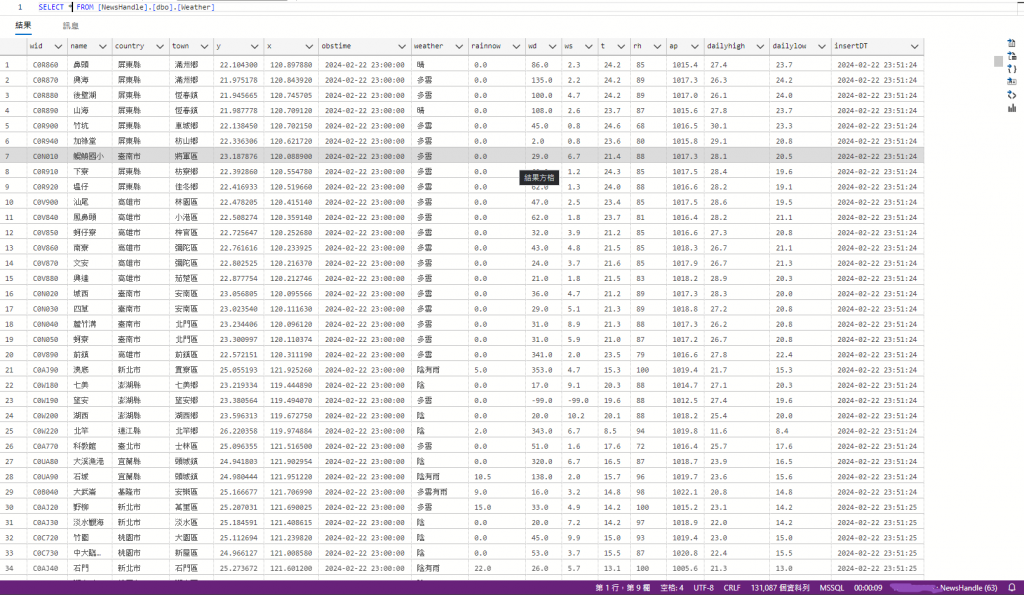
Task: Click the y value 22.104300
Action: pyautogui.click(x=238, y=65)
